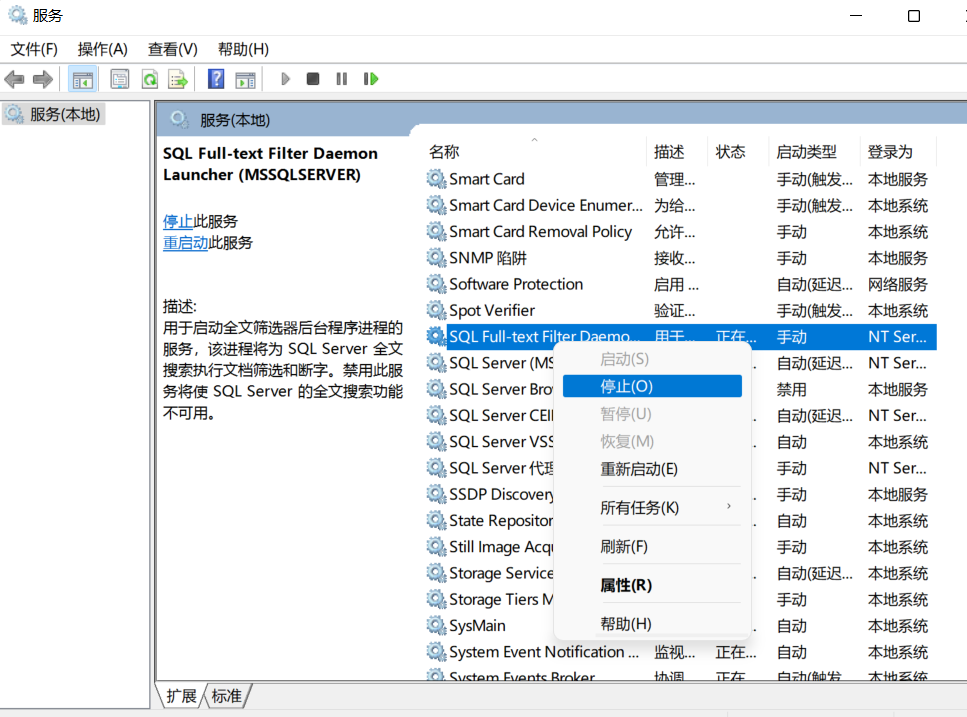Click the 重启动 this service link
The width and height of the screenshot is (967, 717).
tap(185, 243)
